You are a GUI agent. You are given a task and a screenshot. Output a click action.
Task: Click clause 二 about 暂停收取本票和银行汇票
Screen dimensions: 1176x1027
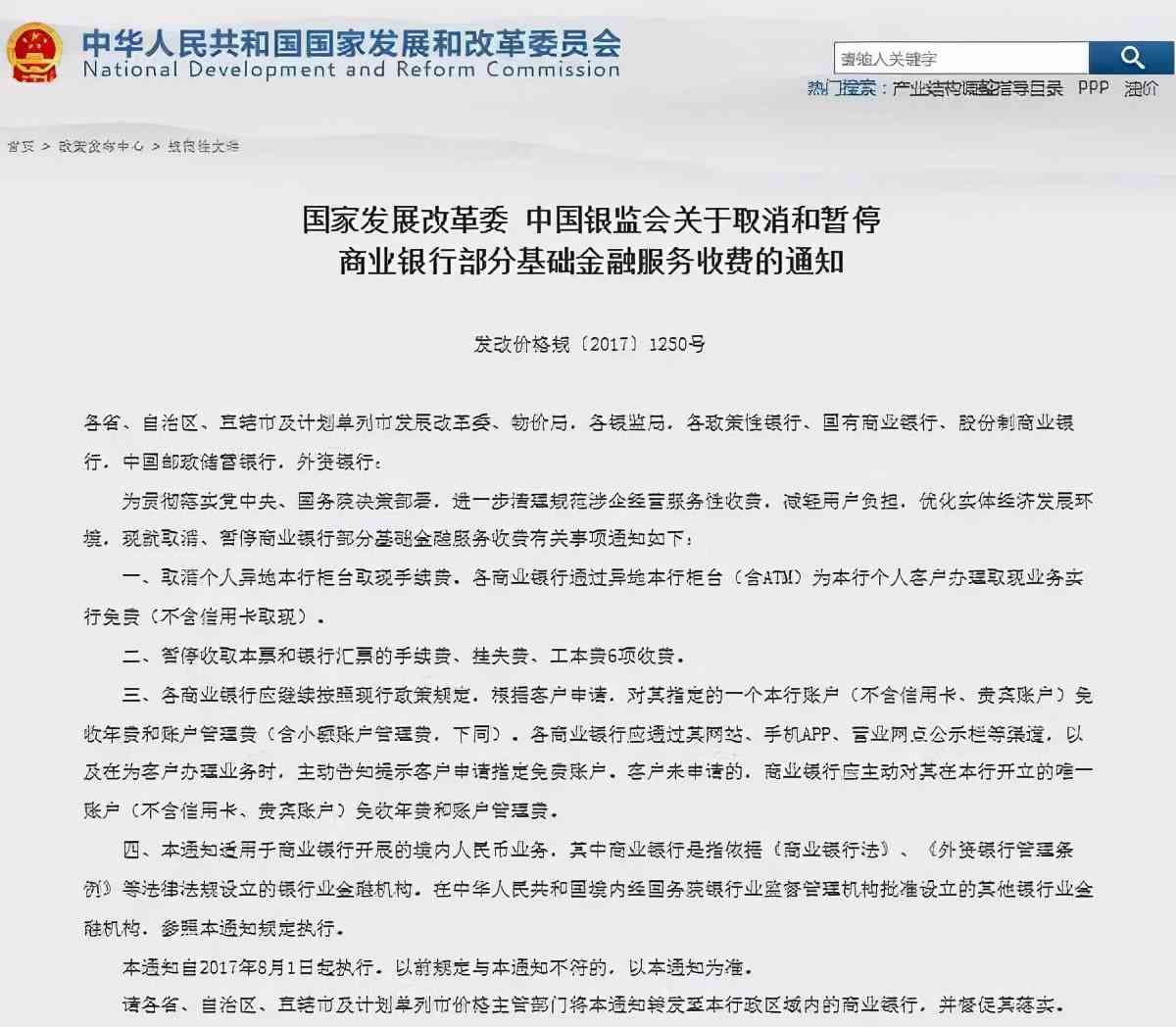point(403,656)
